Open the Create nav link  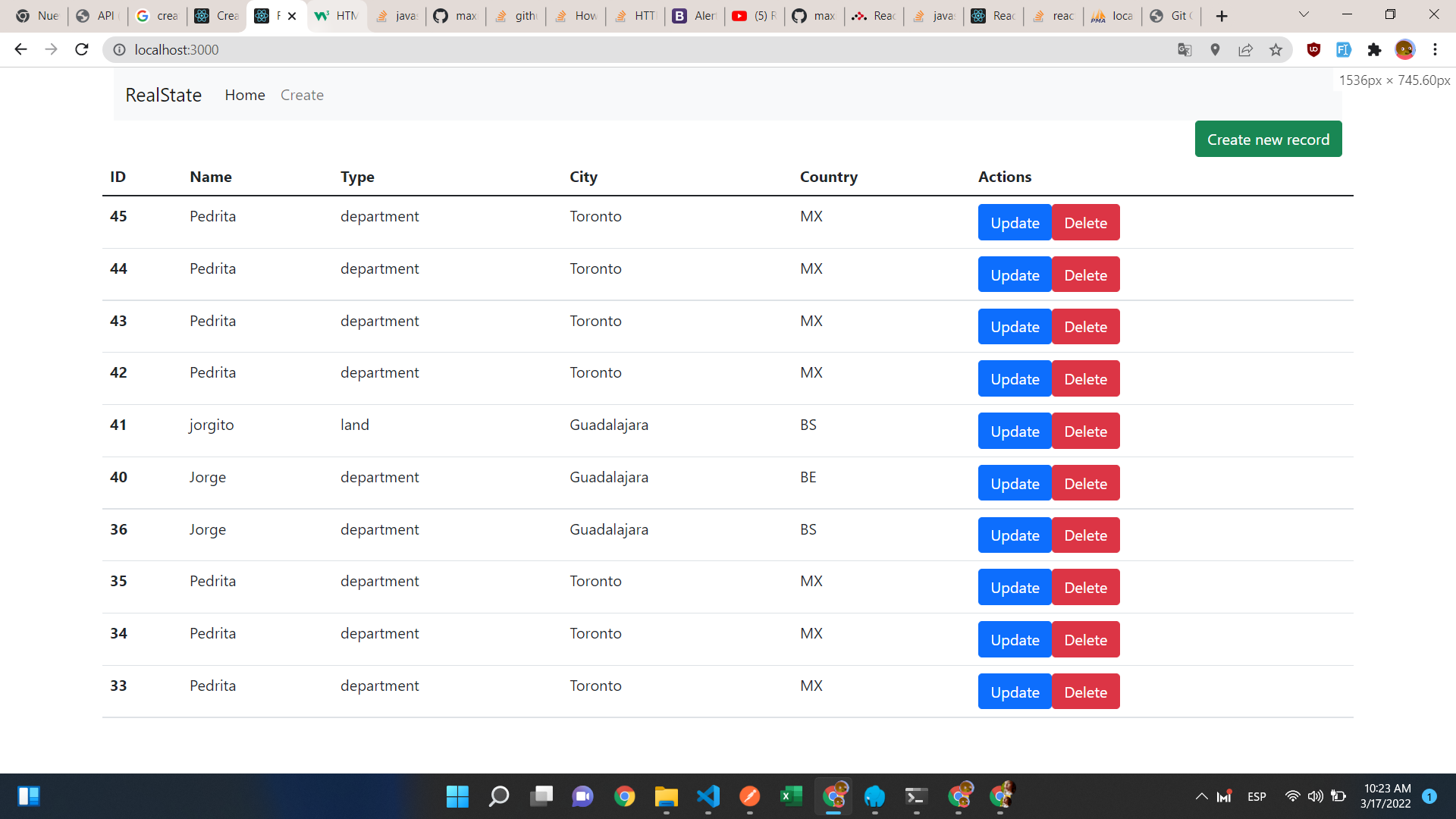[302, 95]
